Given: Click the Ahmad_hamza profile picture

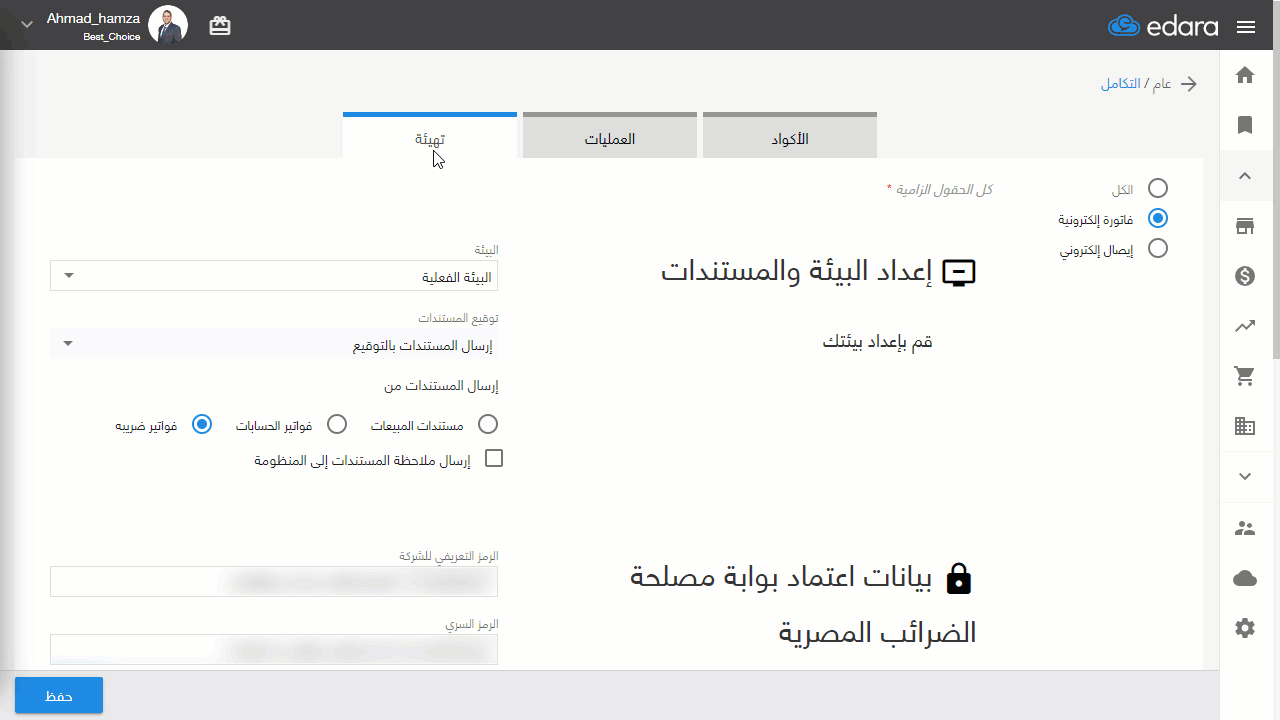Looking at the screenshot, I should click(x=168, y=24).
